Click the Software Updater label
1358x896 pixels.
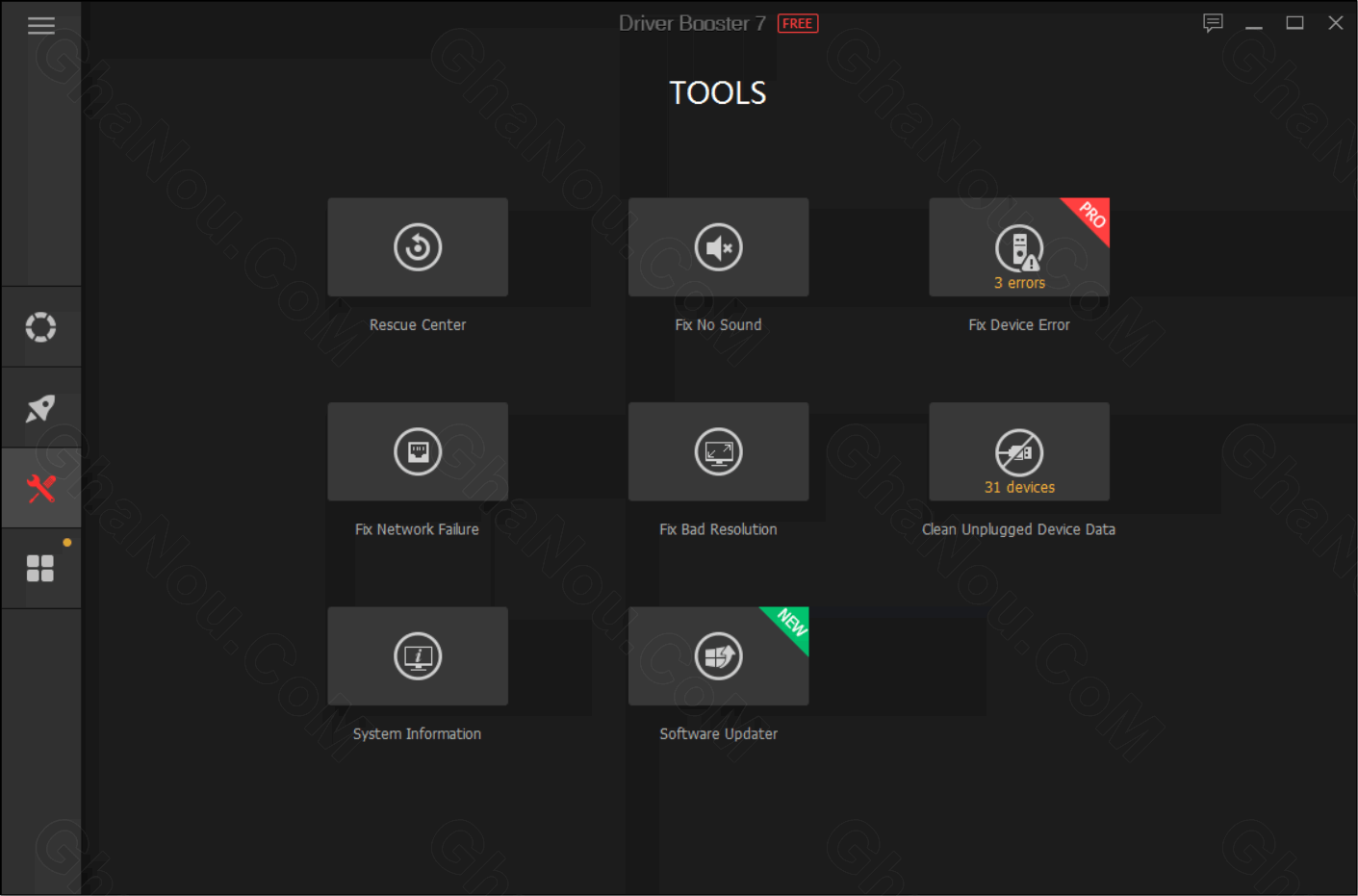tap(718, 733)
